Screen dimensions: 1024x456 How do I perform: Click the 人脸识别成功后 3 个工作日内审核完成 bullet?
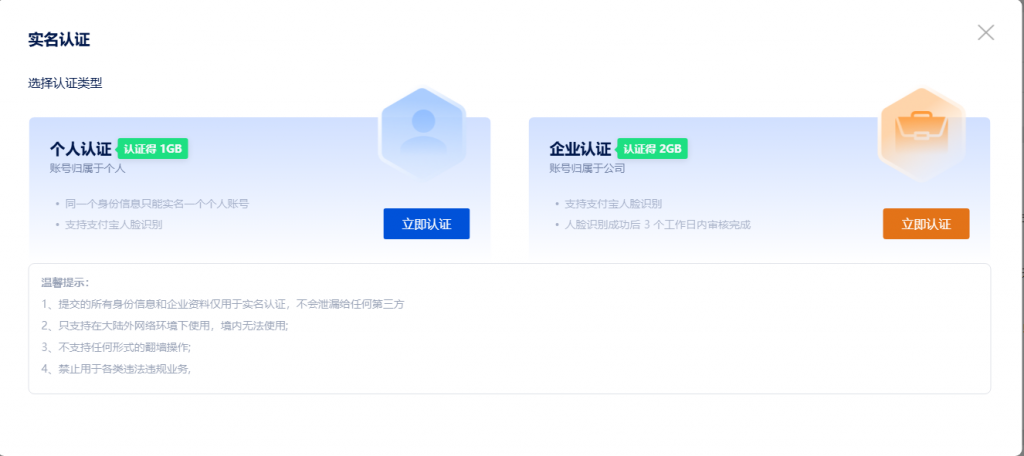coord(658,225)
